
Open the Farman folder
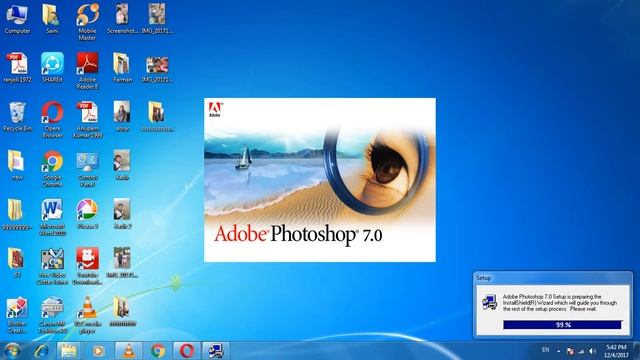(x=122, y=68)
